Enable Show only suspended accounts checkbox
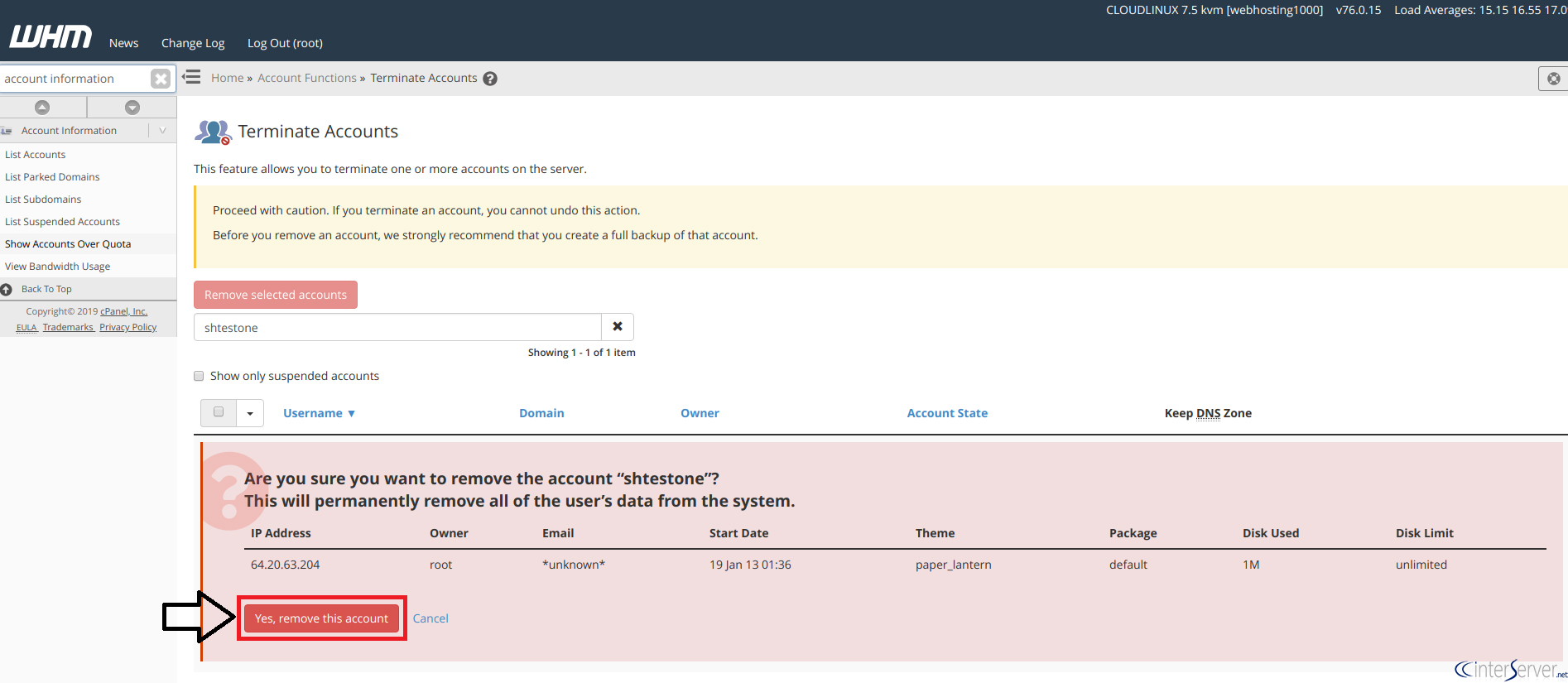Image resolution: width=1568 pixels, height=683 pixels. tap(199, 376)
